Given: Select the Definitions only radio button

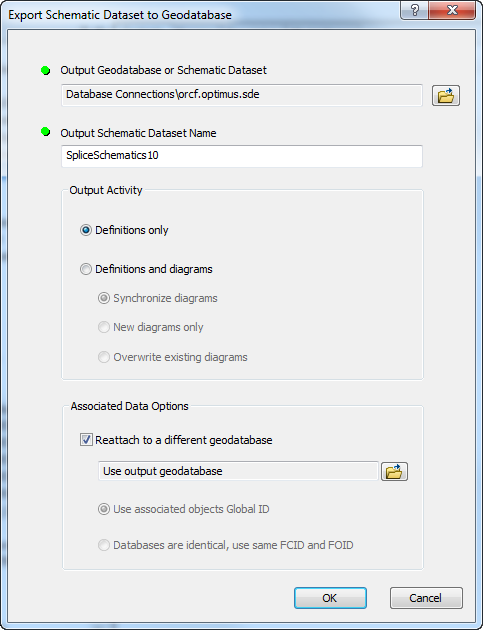Looking at the screenshot, I should 86,230.
